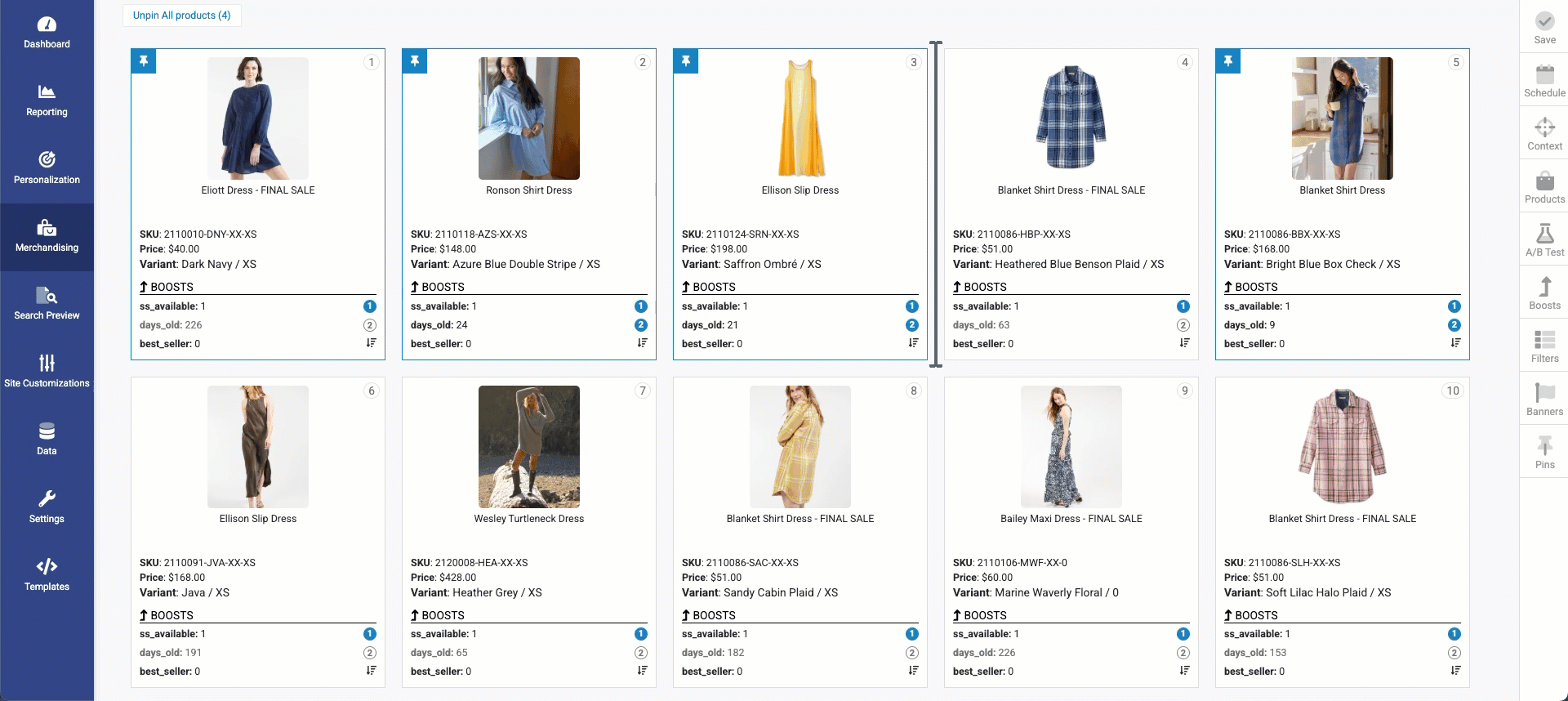Unpin the Eliott Dress product pin
This screenshot has width=1568, height=701.
tap(144, 61)
